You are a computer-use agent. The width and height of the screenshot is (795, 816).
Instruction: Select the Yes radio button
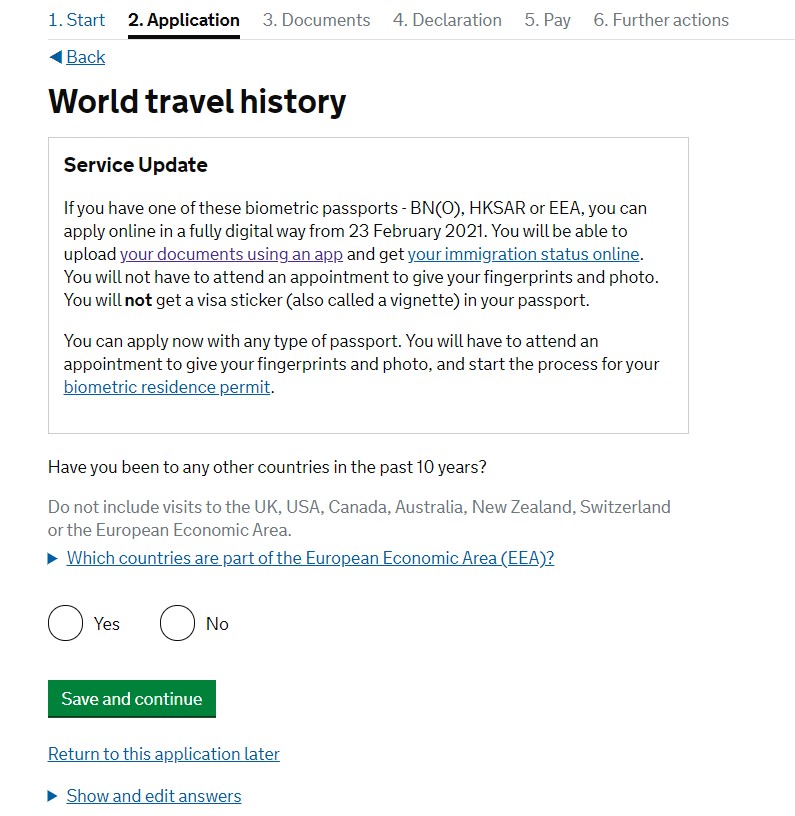(x=66, y=623)
